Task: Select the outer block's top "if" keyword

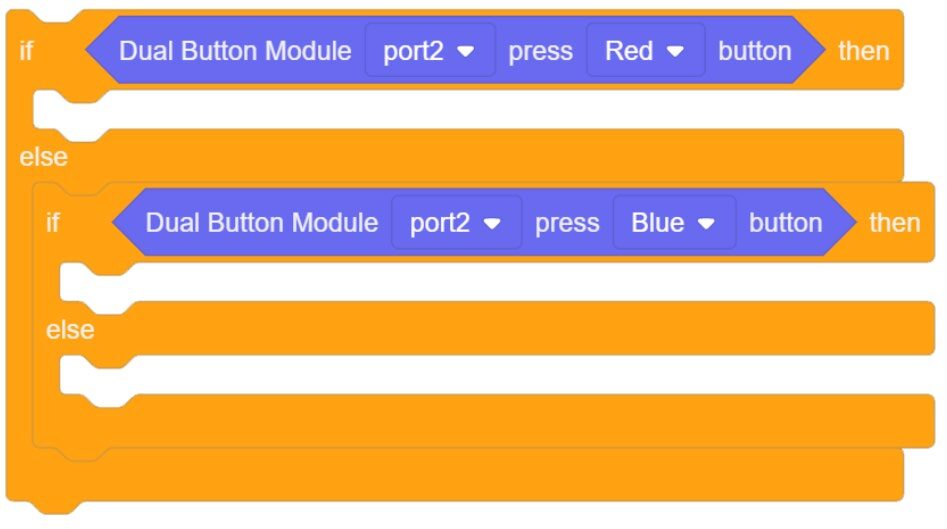Action: pos(26,51)
